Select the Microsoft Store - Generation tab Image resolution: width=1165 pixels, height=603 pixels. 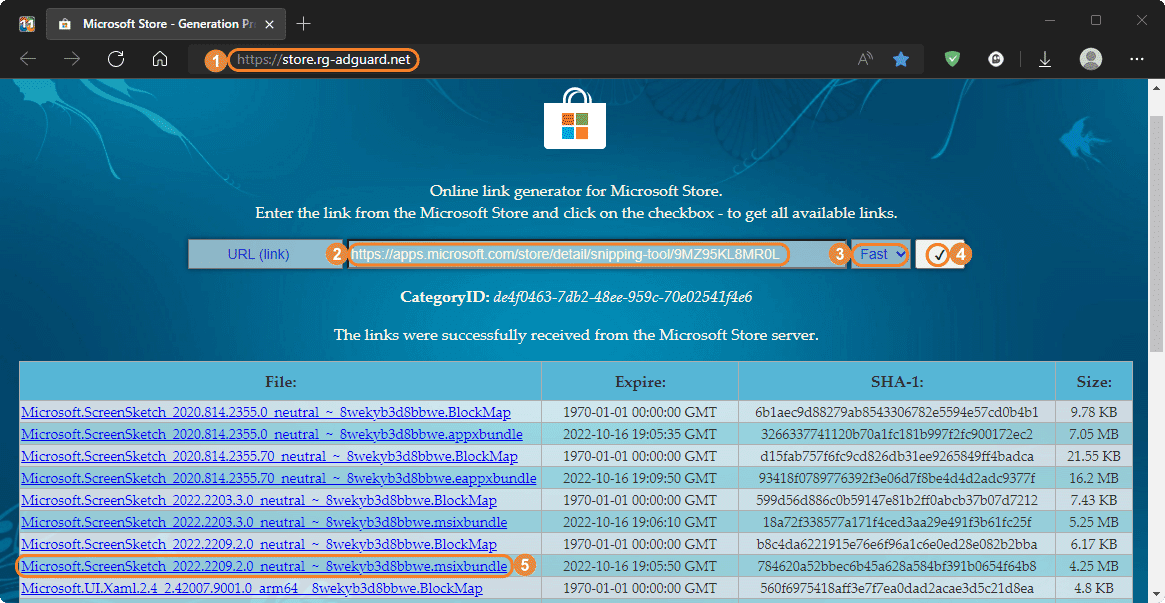click(167, 24)
